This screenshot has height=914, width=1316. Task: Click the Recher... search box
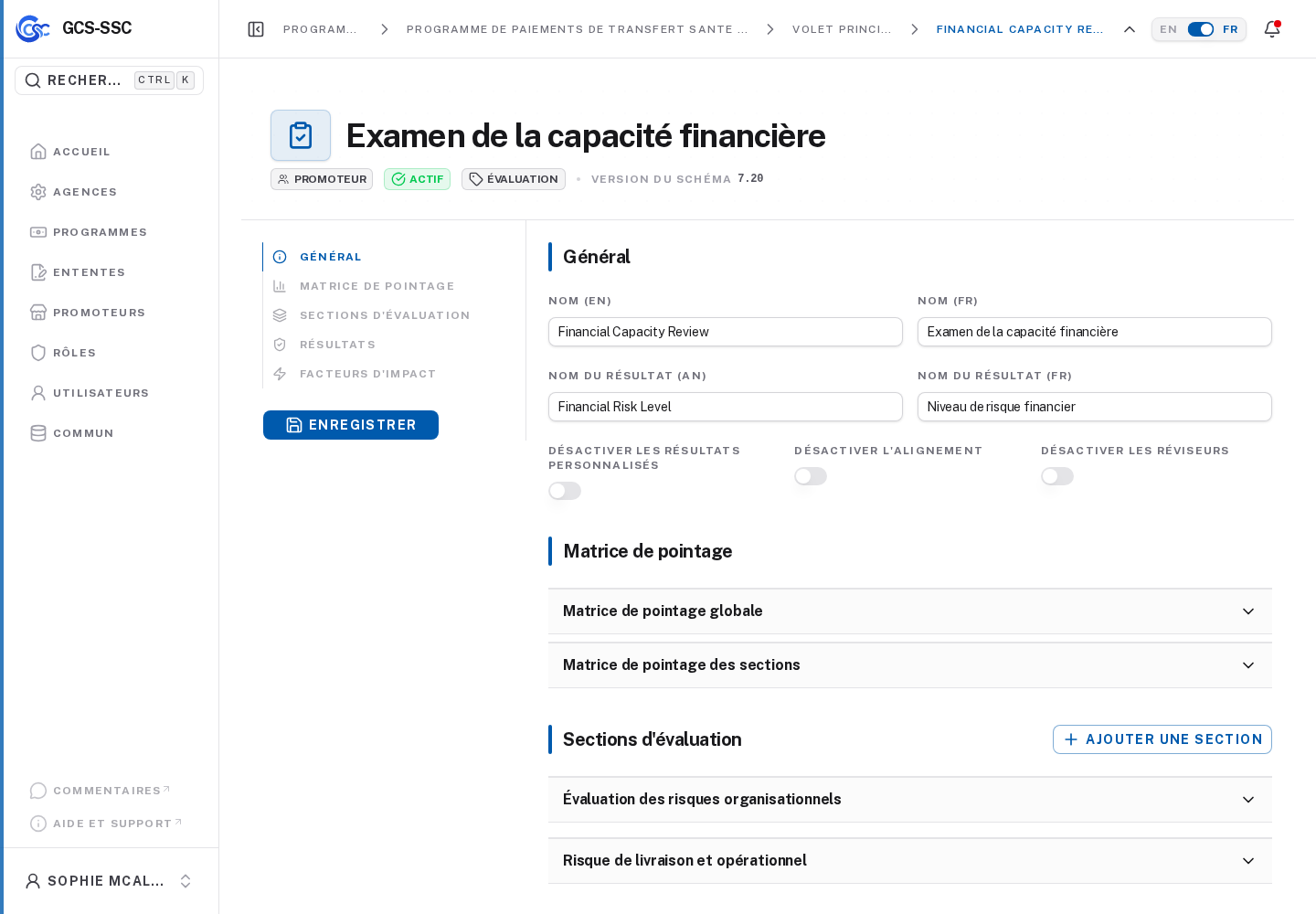point(110,80)
